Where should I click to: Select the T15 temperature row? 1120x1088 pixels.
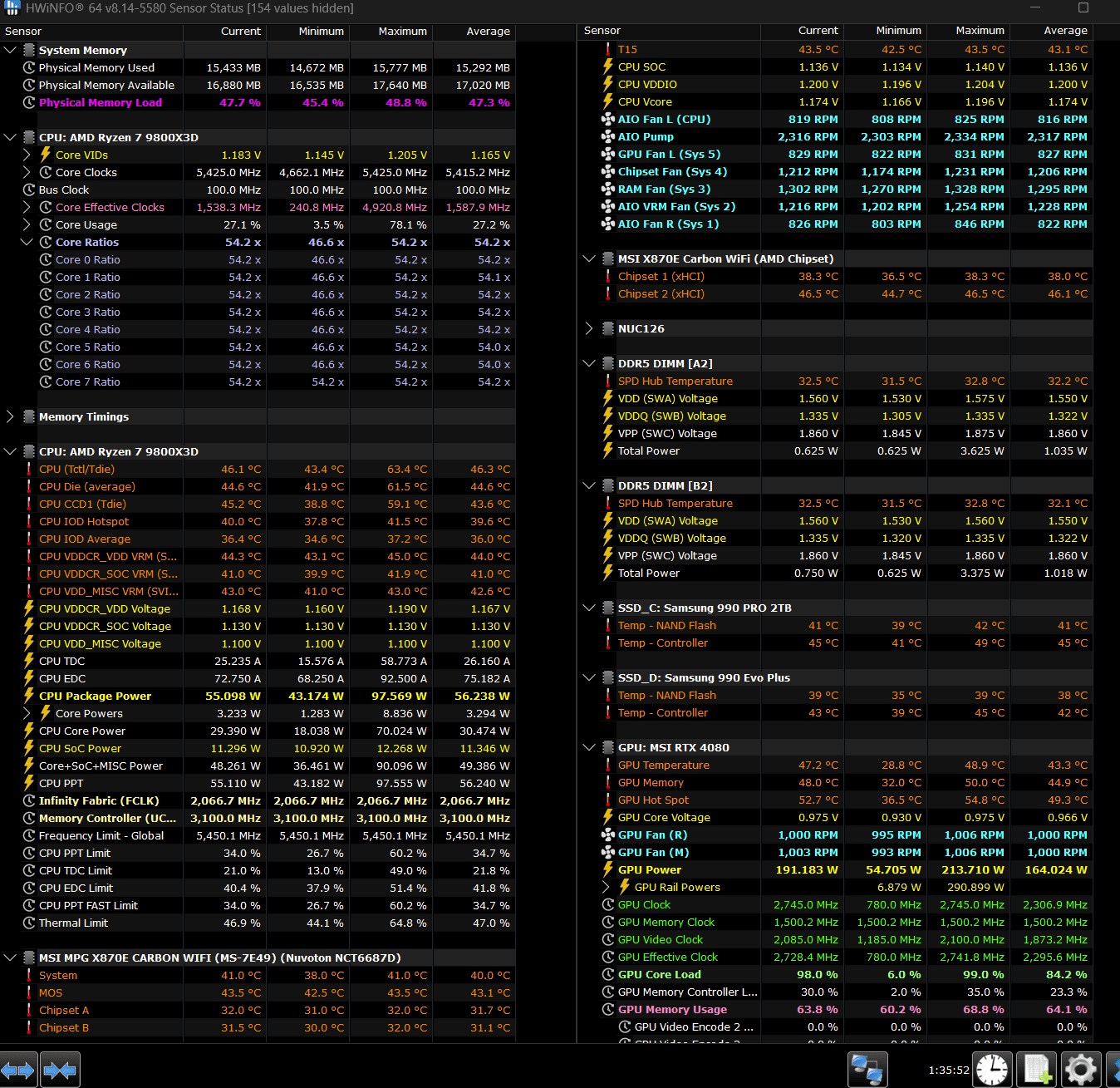[x=836, y=49]
